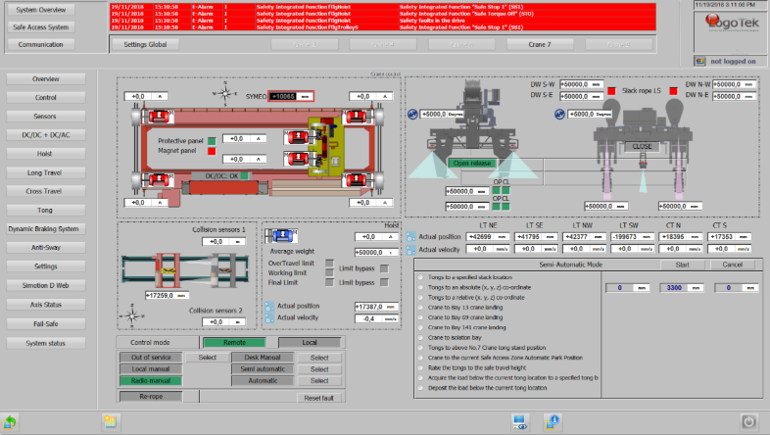Select Crane to isolation bay option

coord(419,337)
